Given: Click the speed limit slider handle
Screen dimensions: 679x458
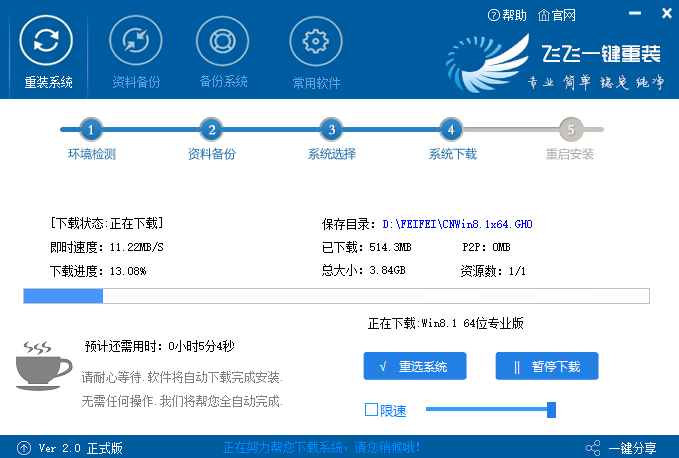Looking at the screenshot, I should click(551, 409).
